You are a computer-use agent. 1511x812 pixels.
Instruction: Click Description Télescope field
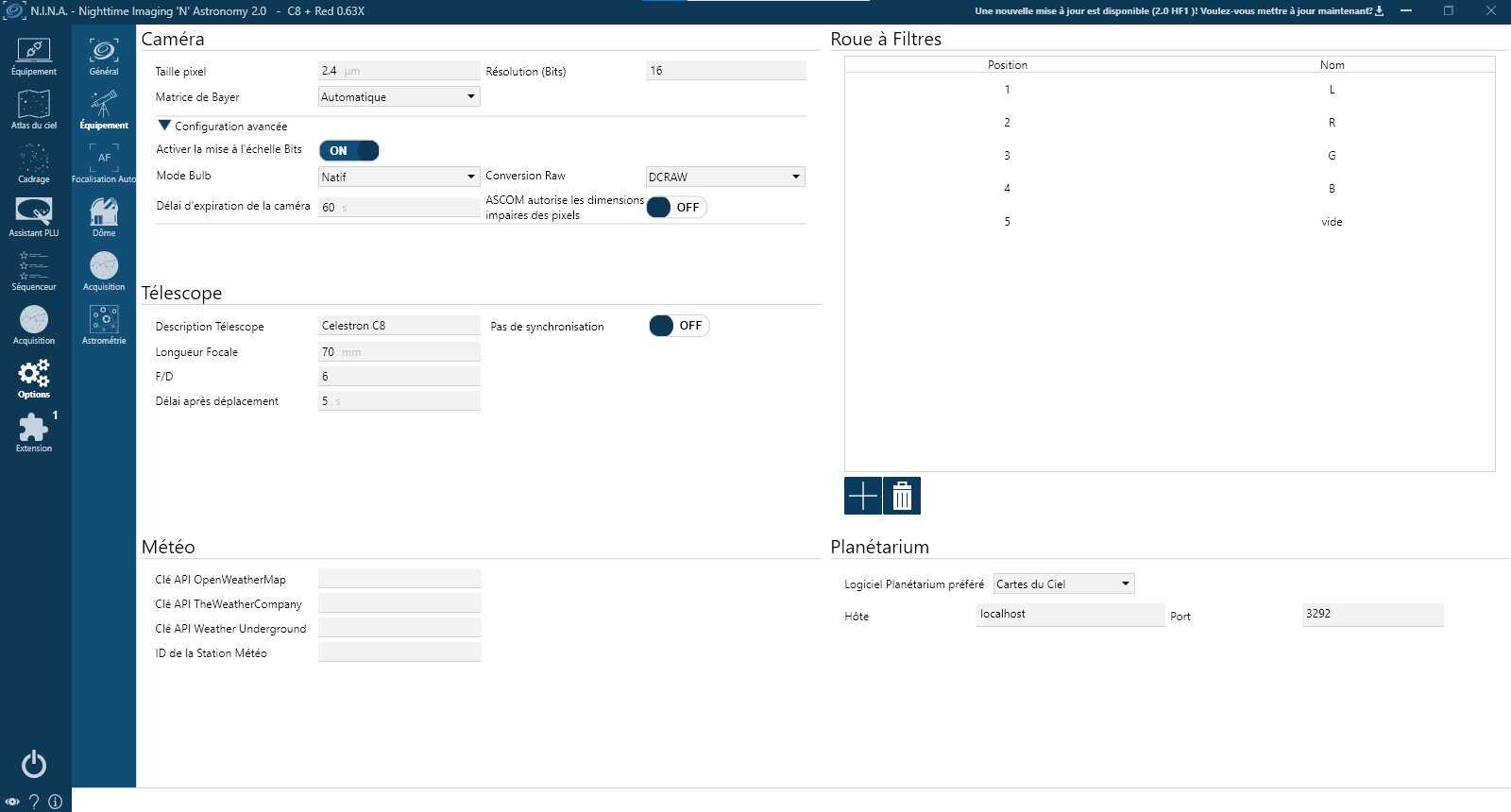(399, 326)
